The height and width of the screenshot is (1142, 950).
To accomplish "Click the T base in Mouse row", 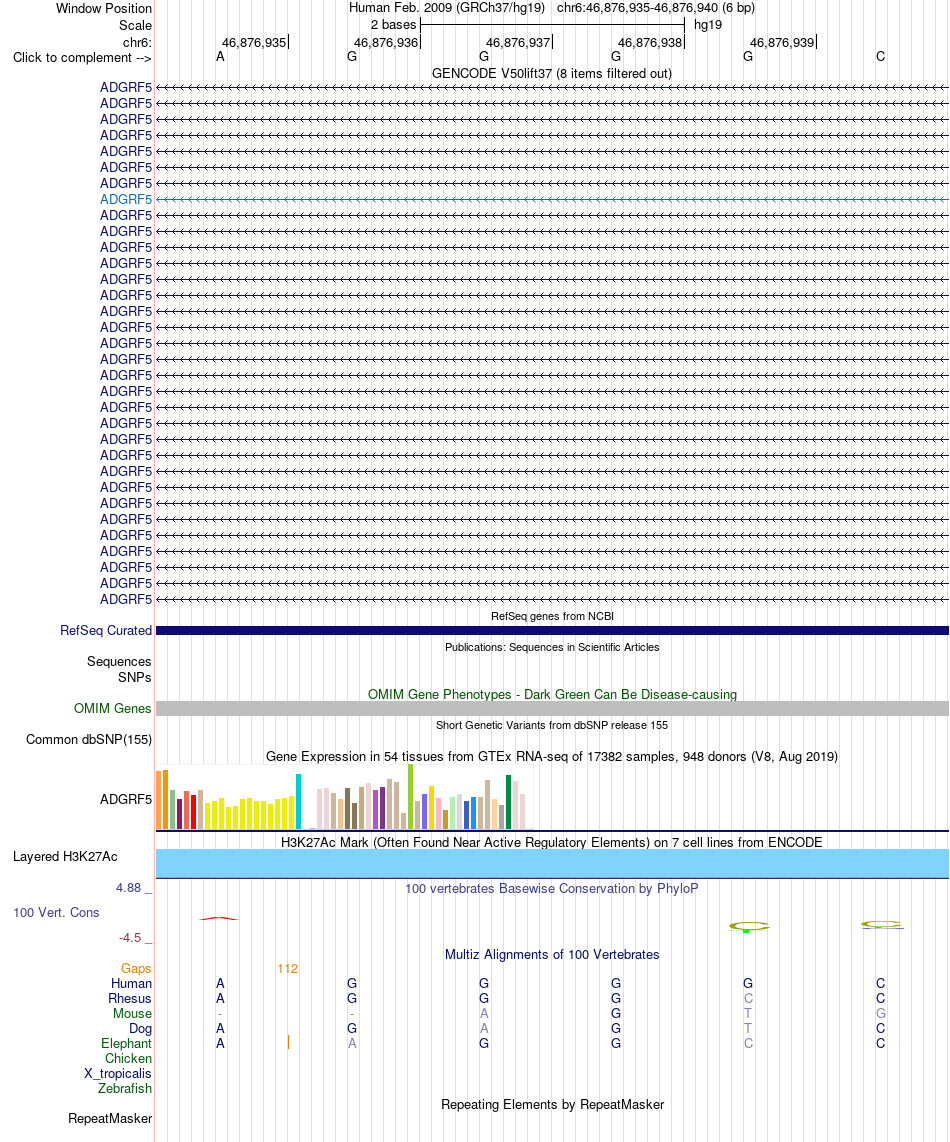I will [x=748, y=1014].
